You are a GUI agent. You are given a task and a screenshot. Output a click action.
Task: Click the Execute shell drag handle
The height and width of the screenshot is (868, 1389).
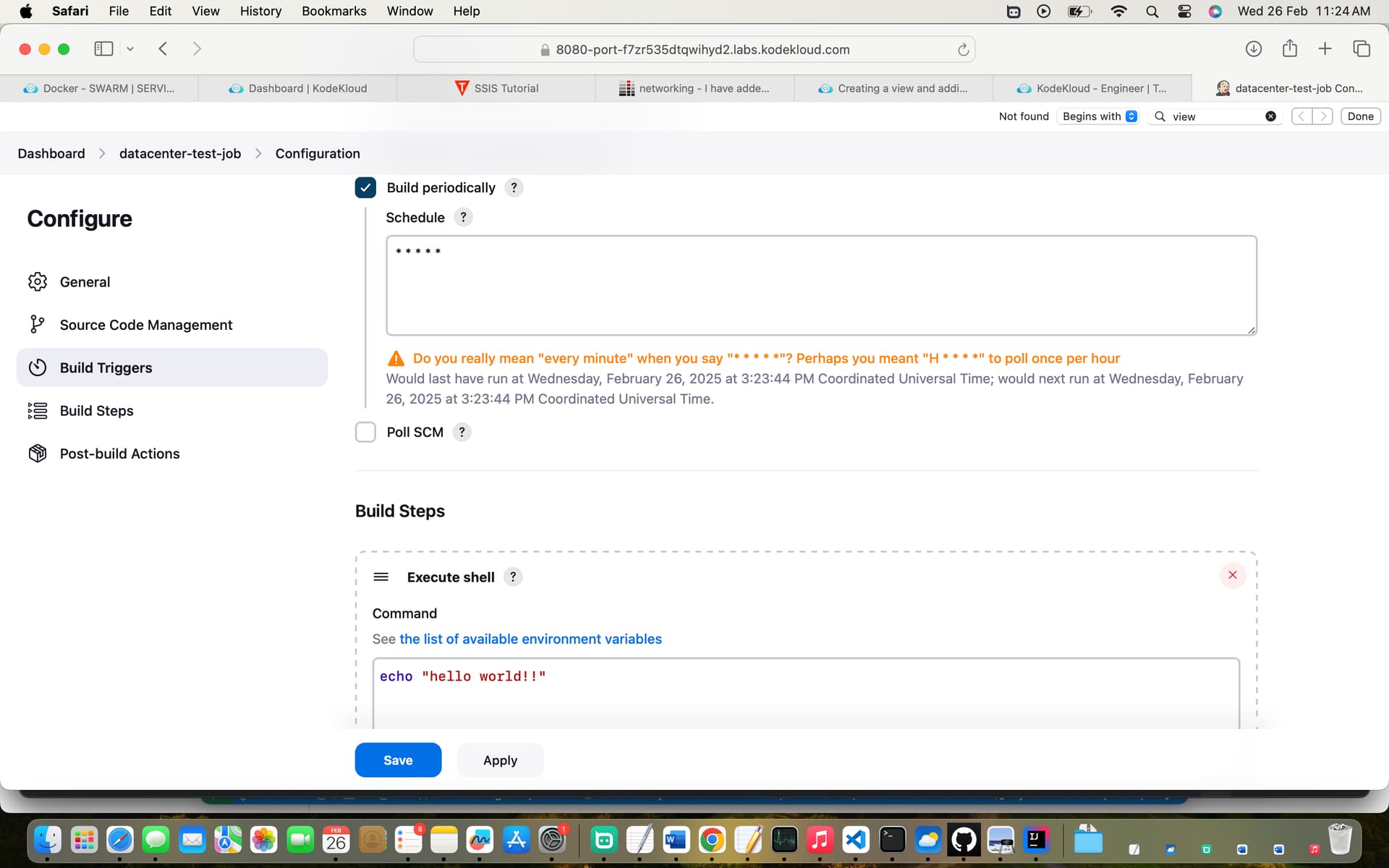pos(381,577)
